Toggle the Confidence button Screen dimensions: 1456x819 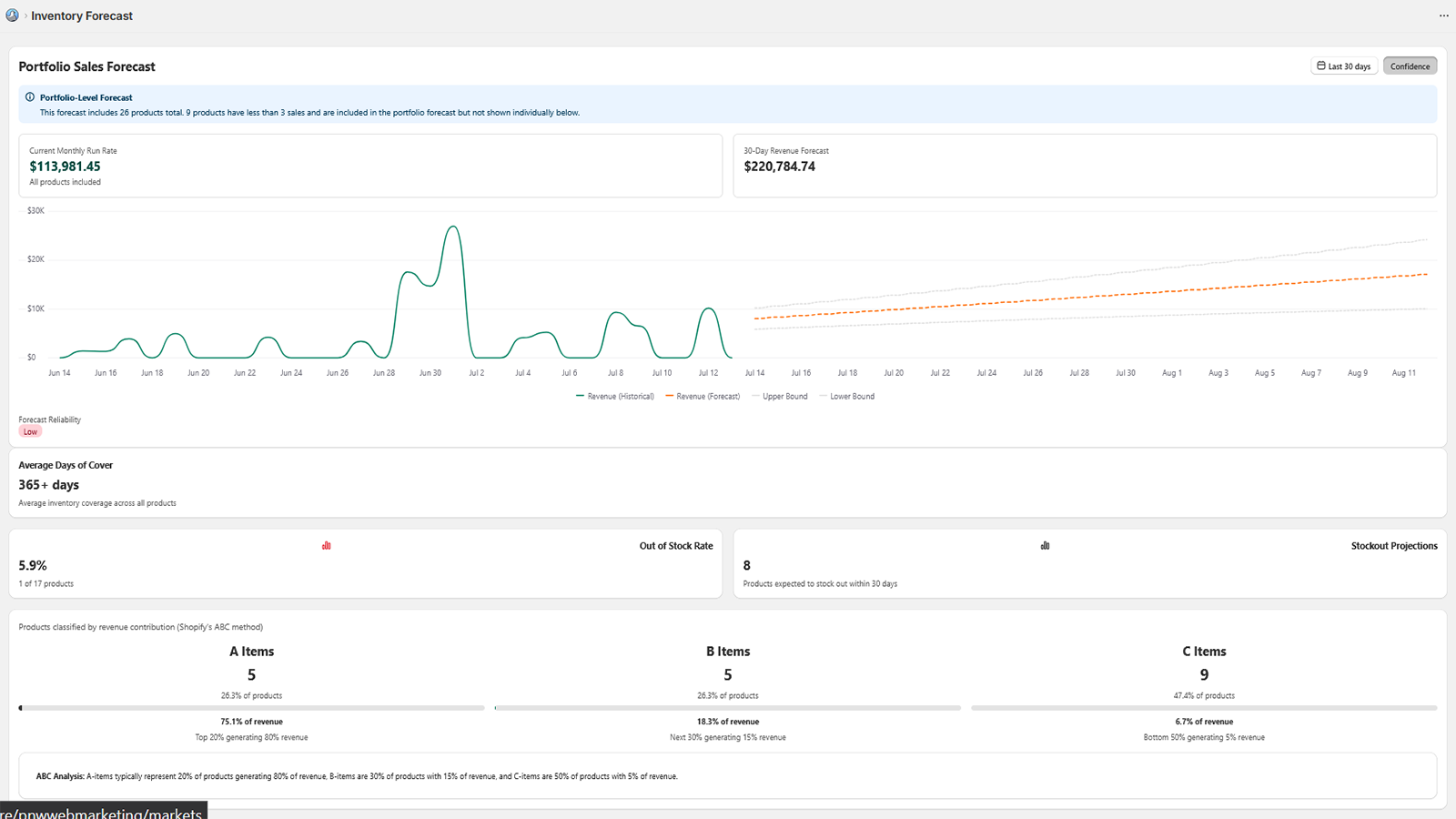pos(1410,66)
